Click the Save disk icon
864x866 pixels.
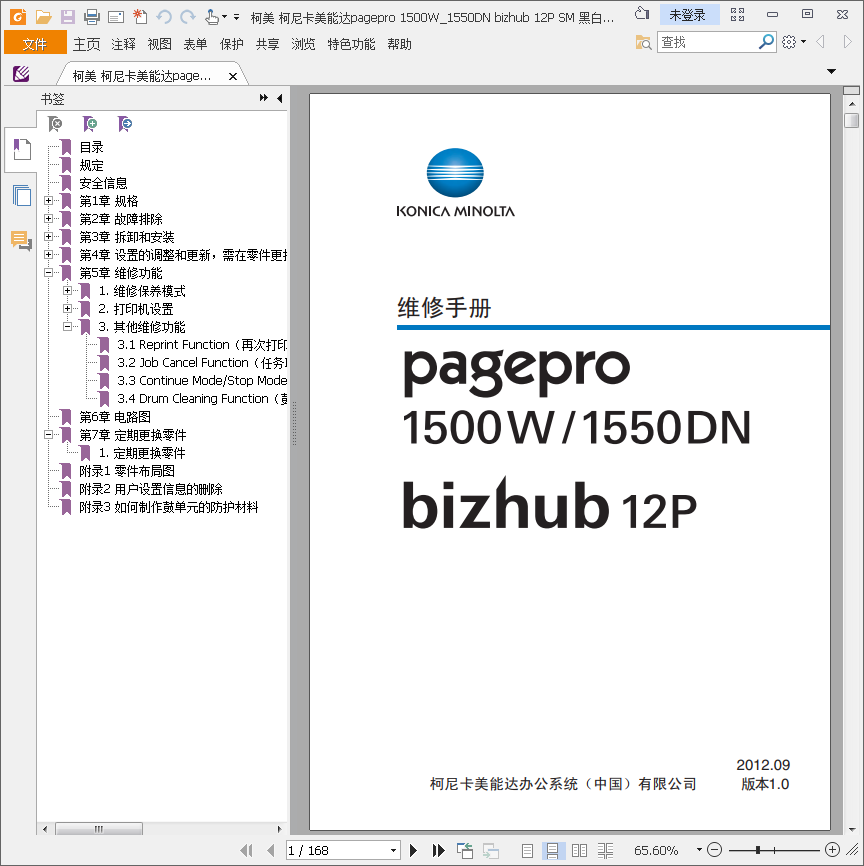[67, 17]
